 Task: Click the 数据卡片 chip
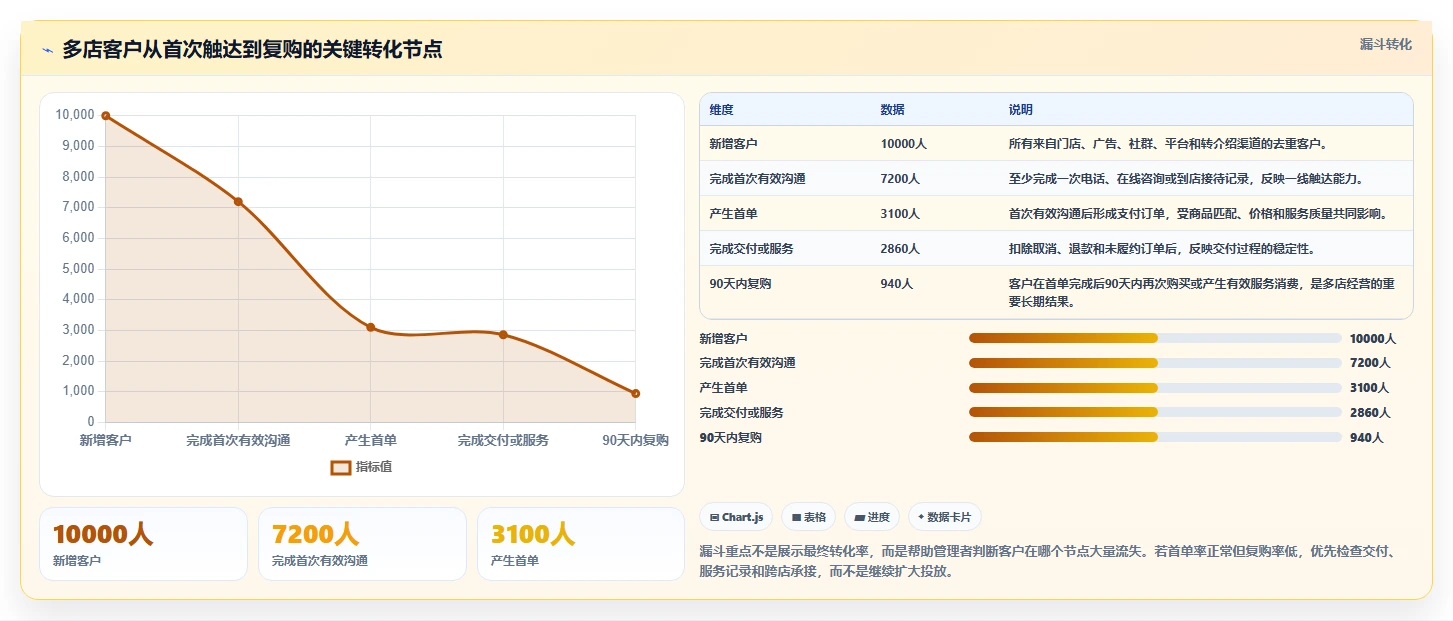[945, 517]
